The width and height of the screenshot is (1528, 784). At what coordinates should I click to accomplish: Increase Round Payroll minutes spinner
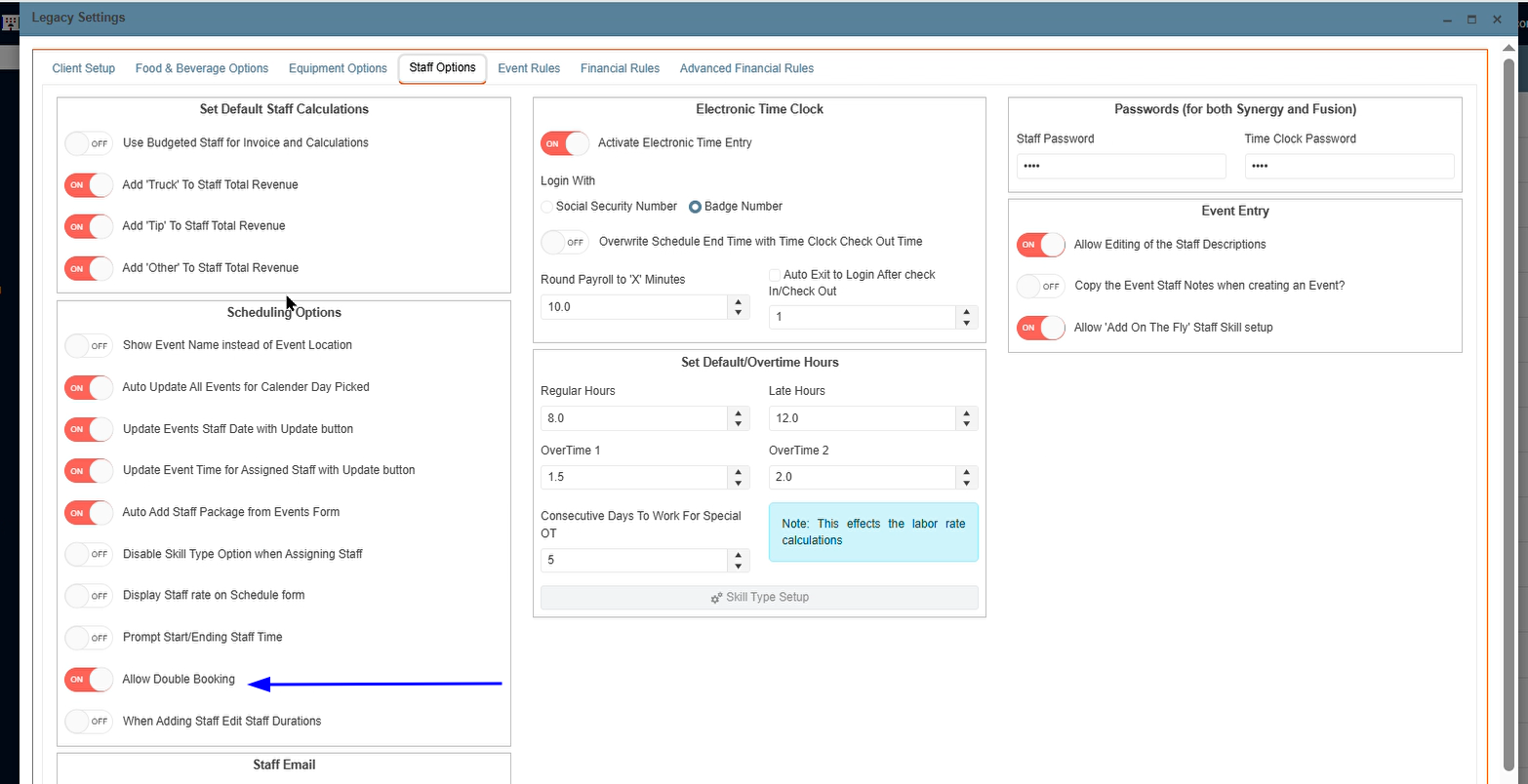point(739,301)
